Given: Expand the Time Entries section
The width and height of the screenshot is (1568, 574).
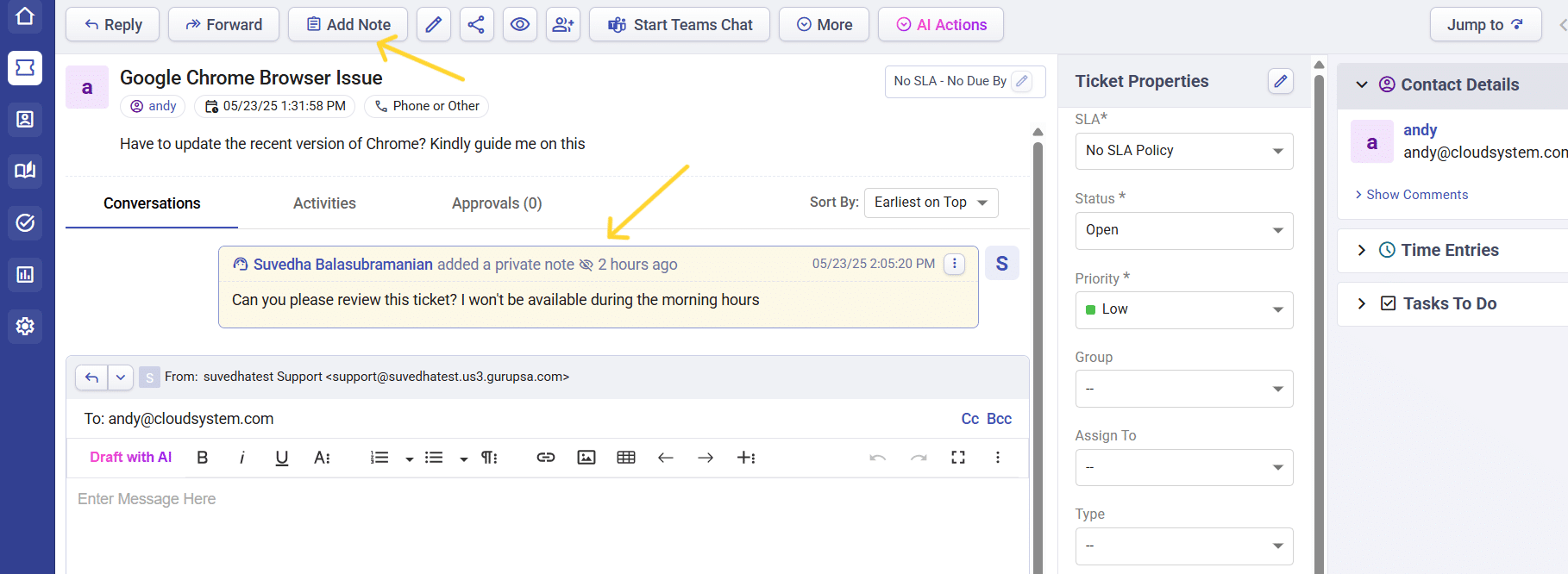Looking at the screenshot, I should point(1449,250).
